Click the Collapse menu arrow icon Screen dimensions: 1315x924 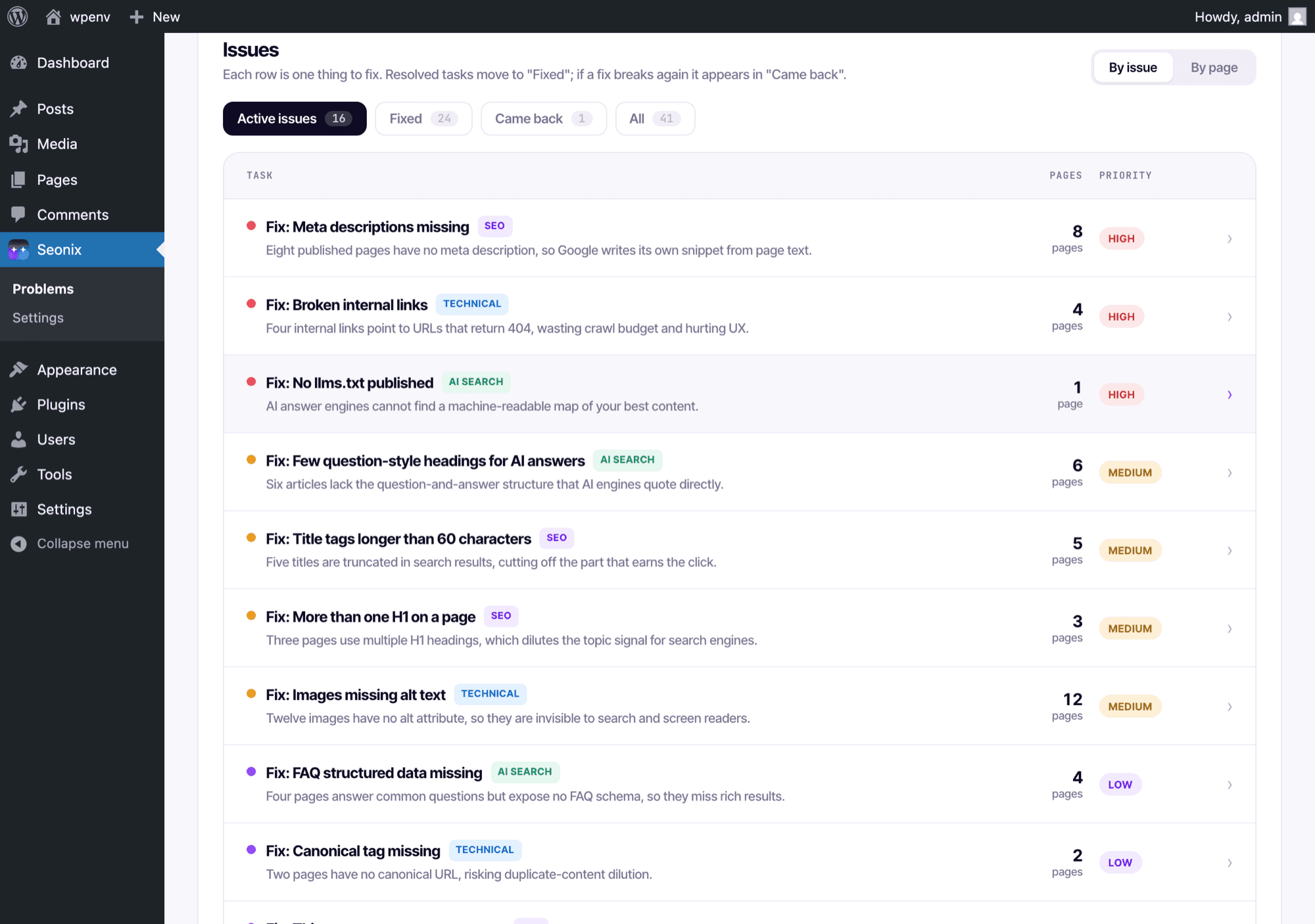pos(19,543)
